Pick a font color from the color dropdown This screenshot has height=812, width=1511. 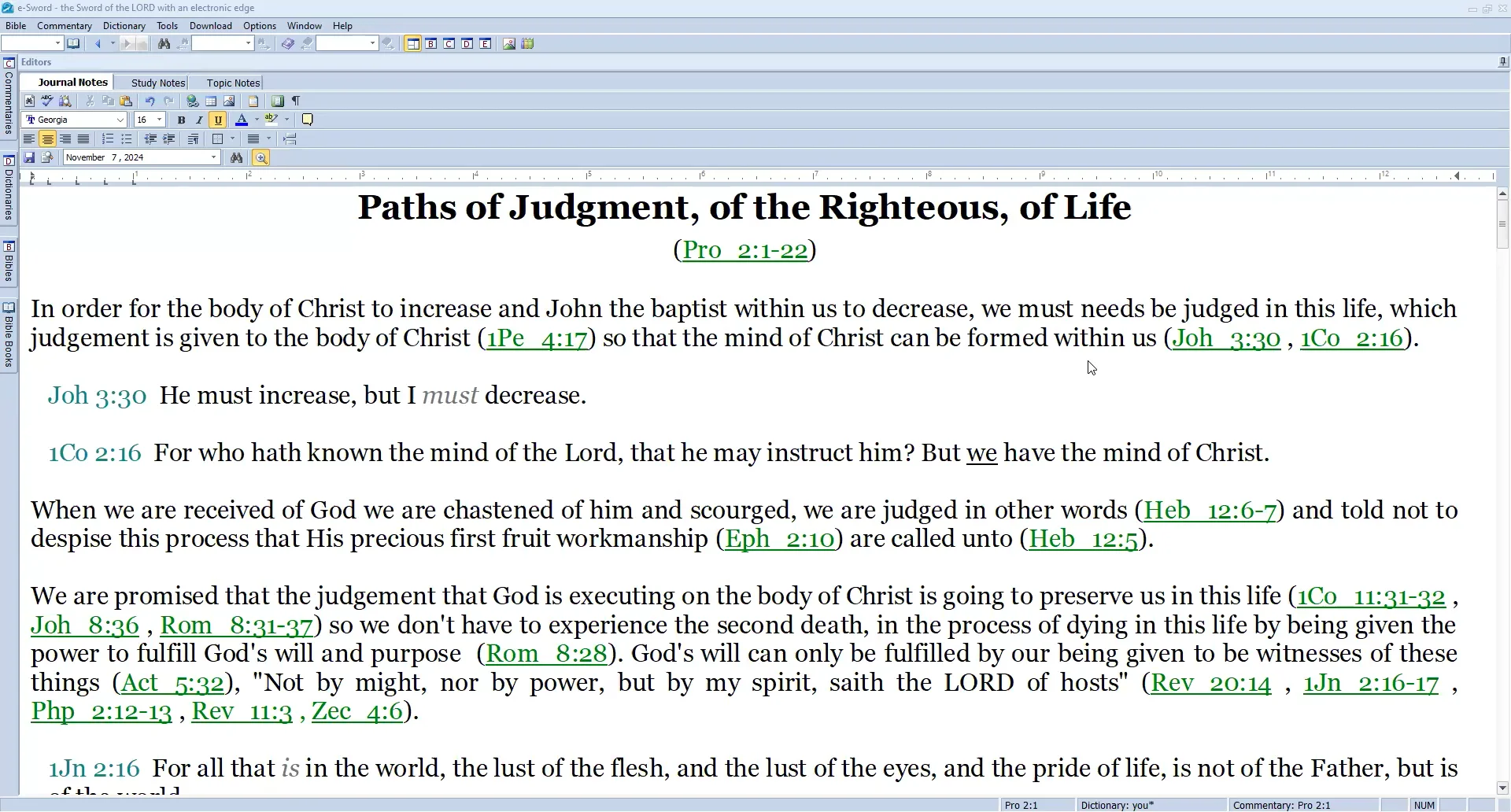coord(257,120)
